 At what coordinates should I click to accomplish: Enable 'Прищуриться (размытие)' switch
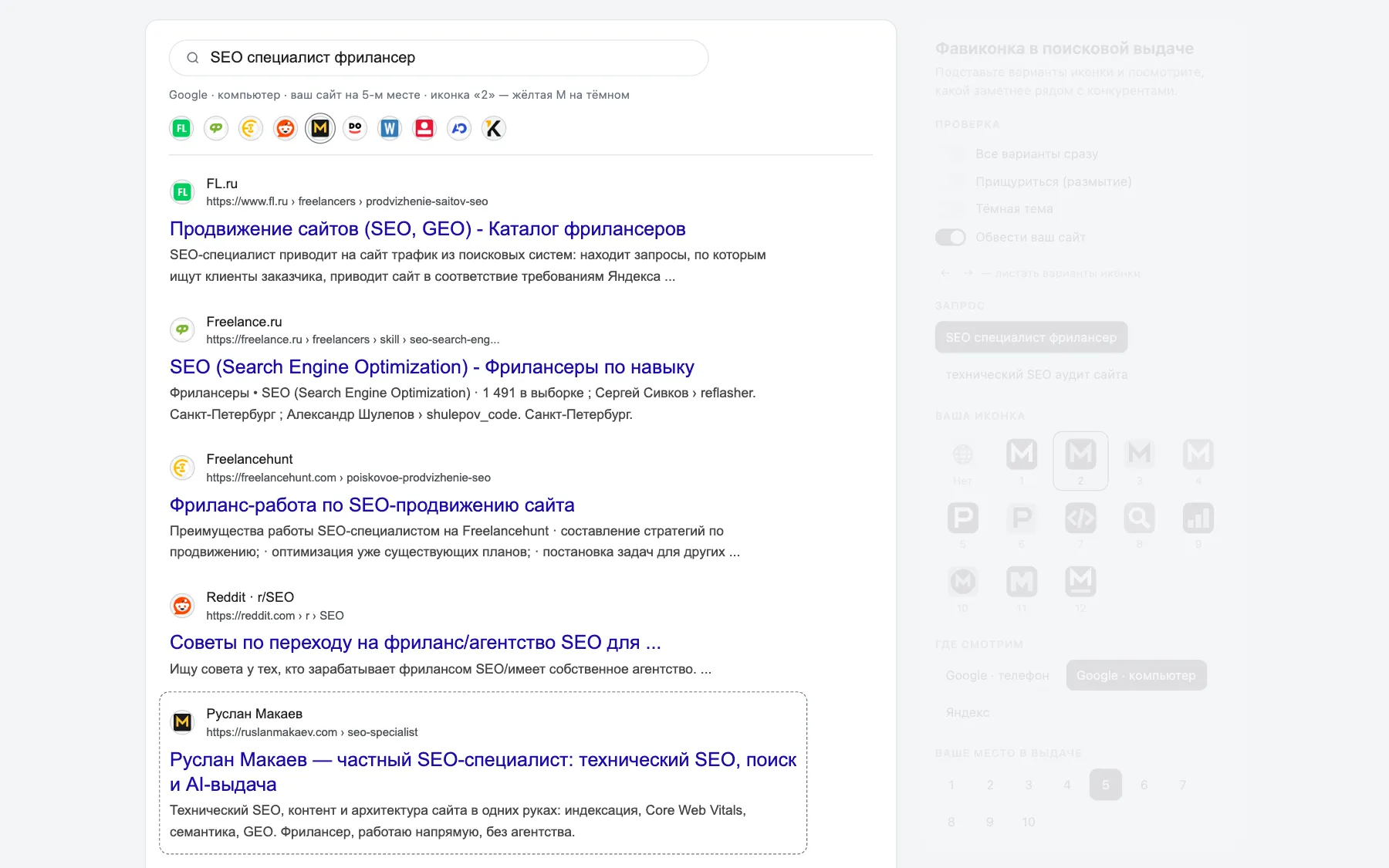point(951,181)
